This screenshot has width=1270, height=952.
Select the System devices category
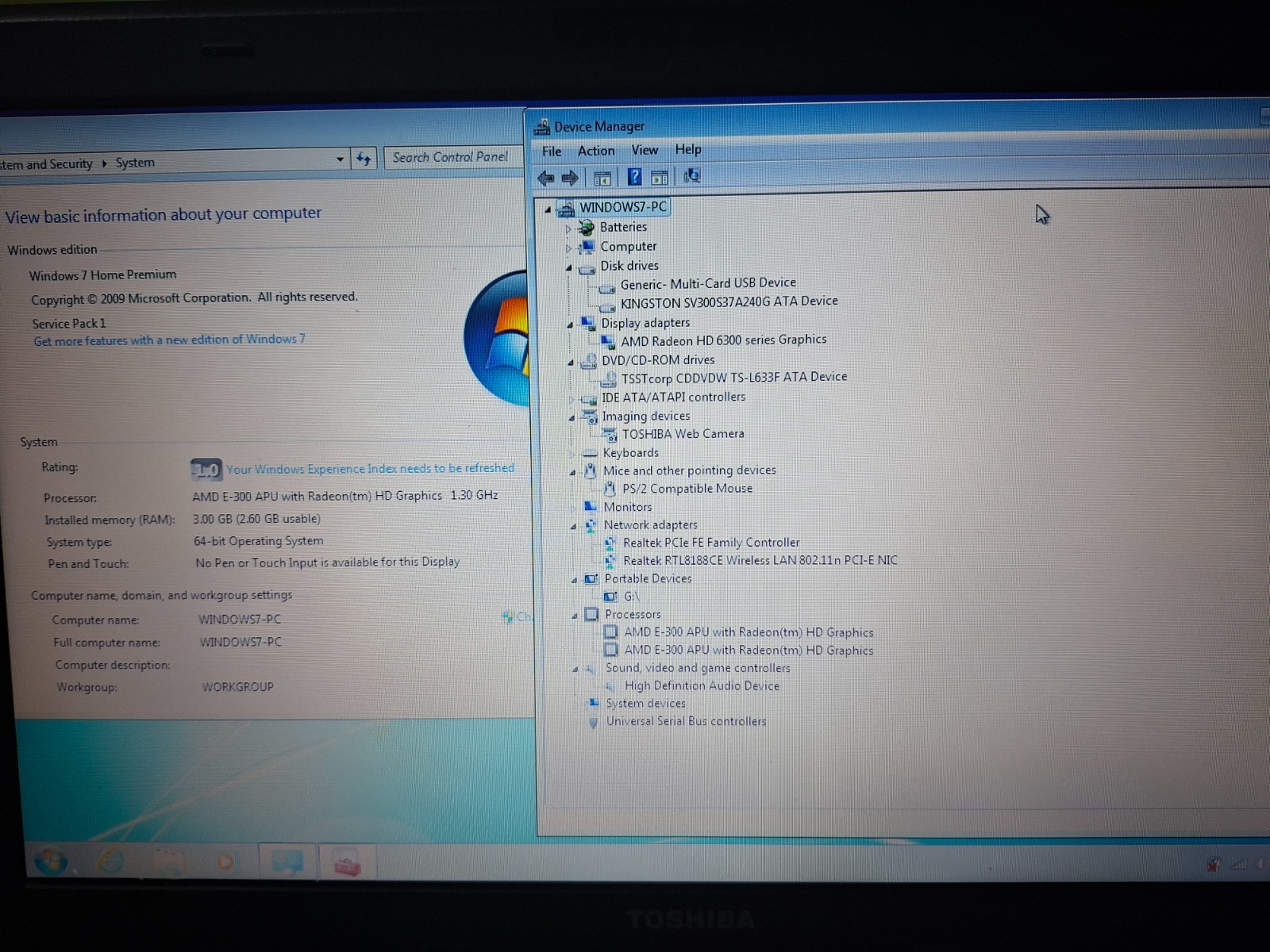[x=645, y=704]
